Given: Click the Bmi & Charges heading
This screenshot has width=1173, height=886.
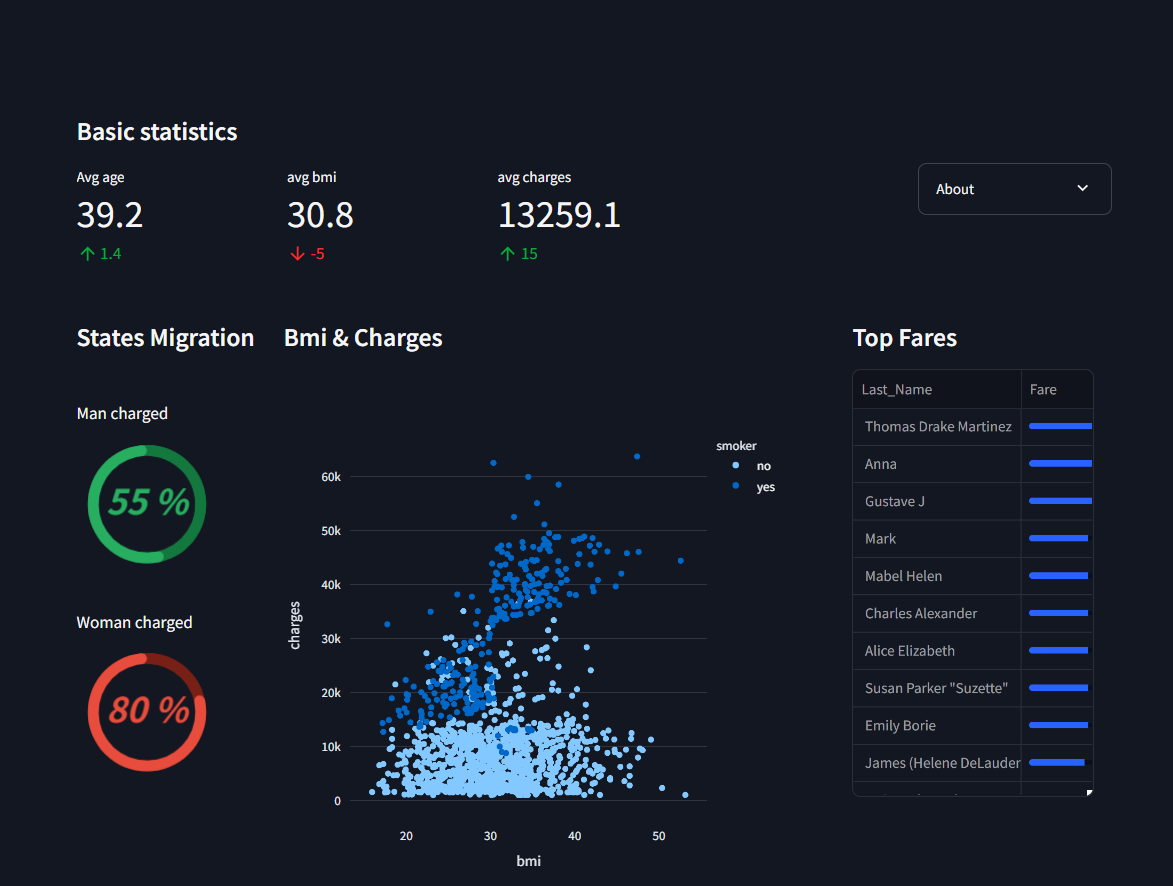Looking at the screenshot, I should coord(363,337).
